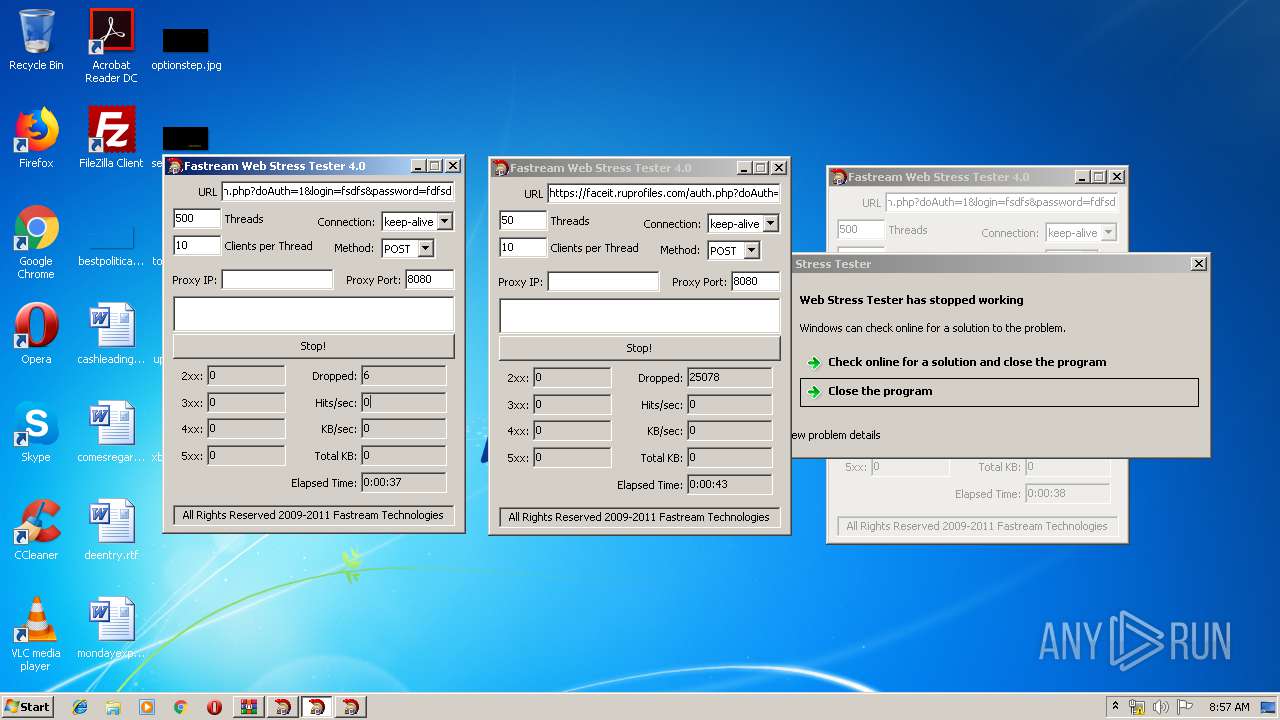The height and width of the screenshot is (720, 1280).
Task: Open the Action Center flag icon
Action: pyautogui.click(x=1184, y=707)
